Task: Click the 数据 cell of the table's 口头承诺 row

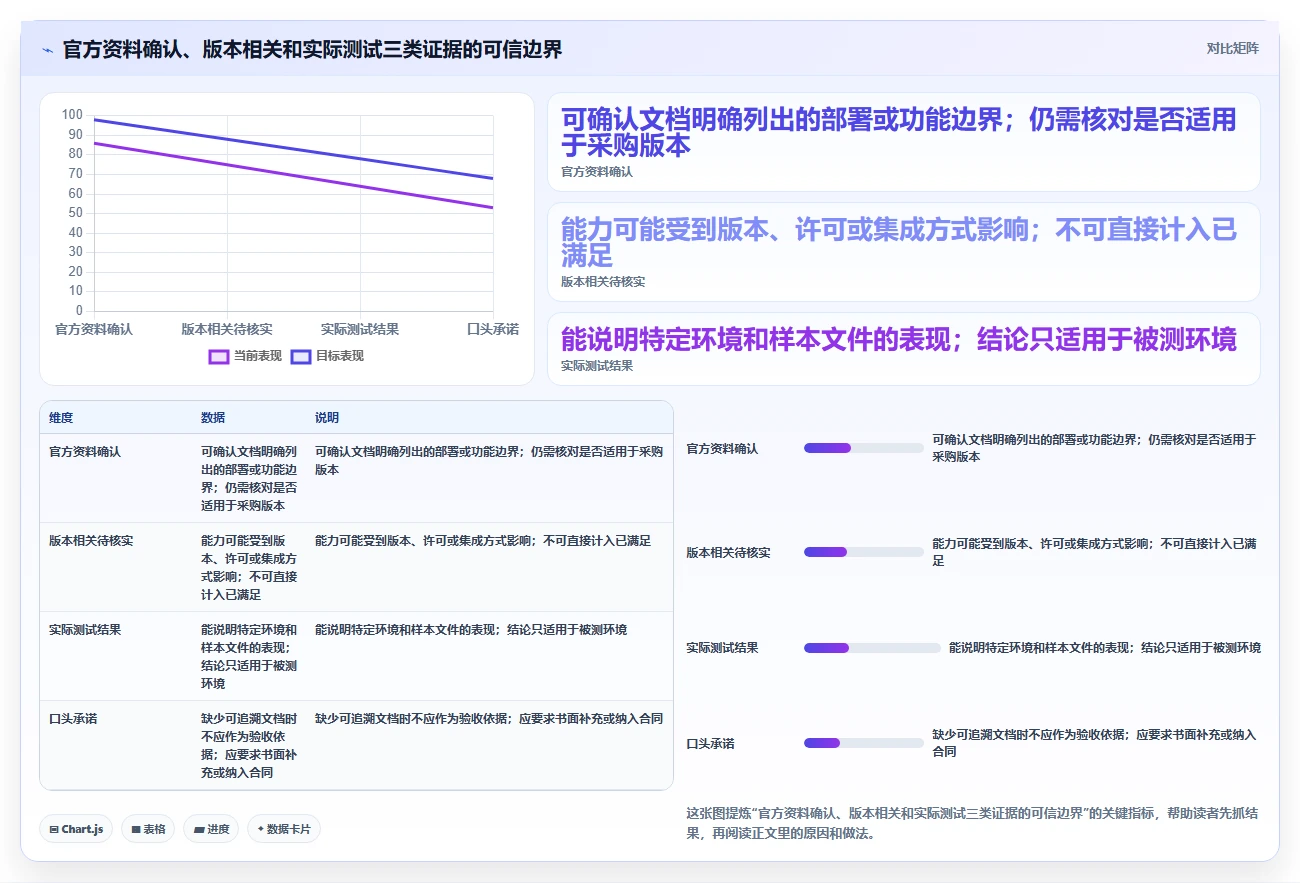Action: click(x=249, y=746)
